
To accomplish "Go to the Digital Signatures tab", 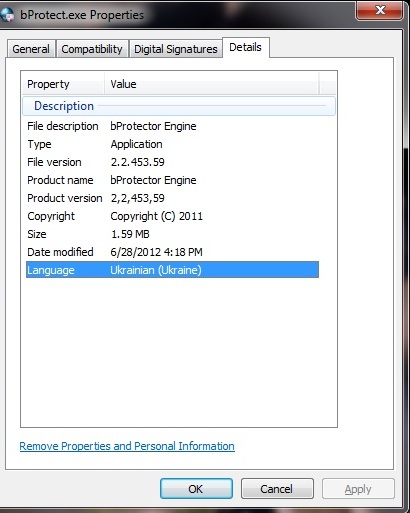I will pos(176,49).
